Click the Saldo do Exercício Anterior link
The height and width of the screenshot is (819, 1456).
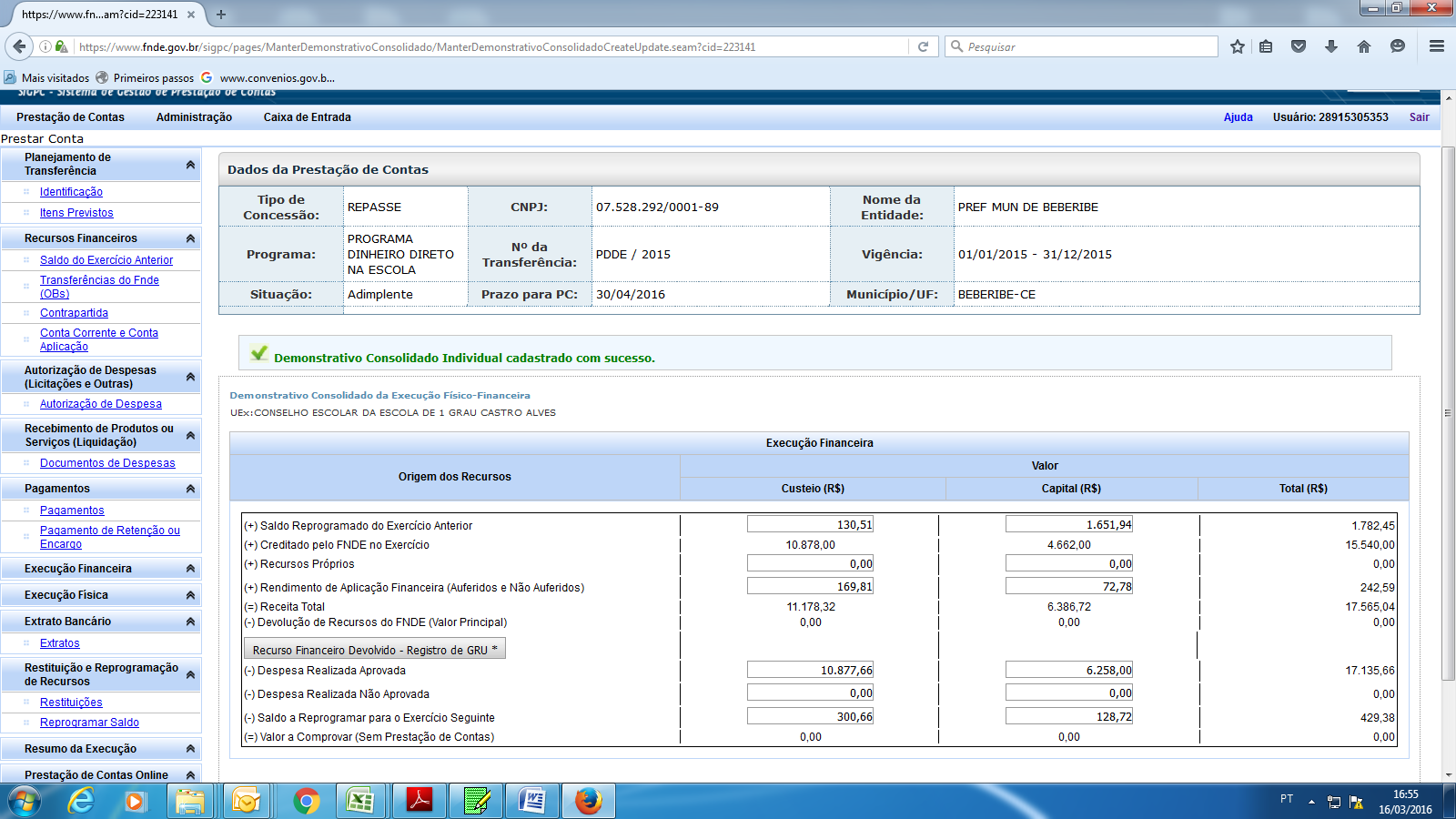pos(106,260)
